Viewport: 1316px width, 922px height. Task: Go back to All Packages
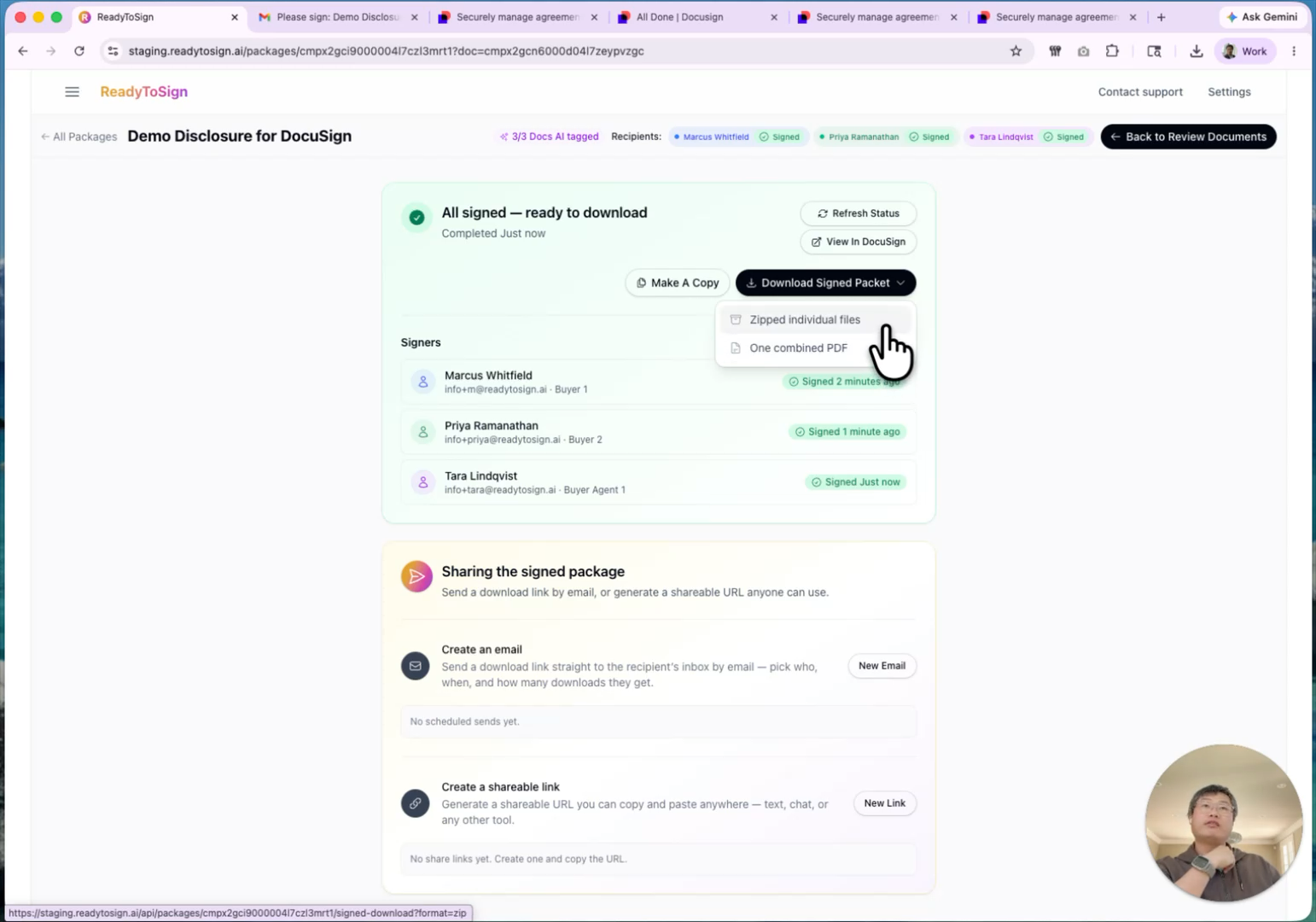pyautogui.click(x=79, y=137)
